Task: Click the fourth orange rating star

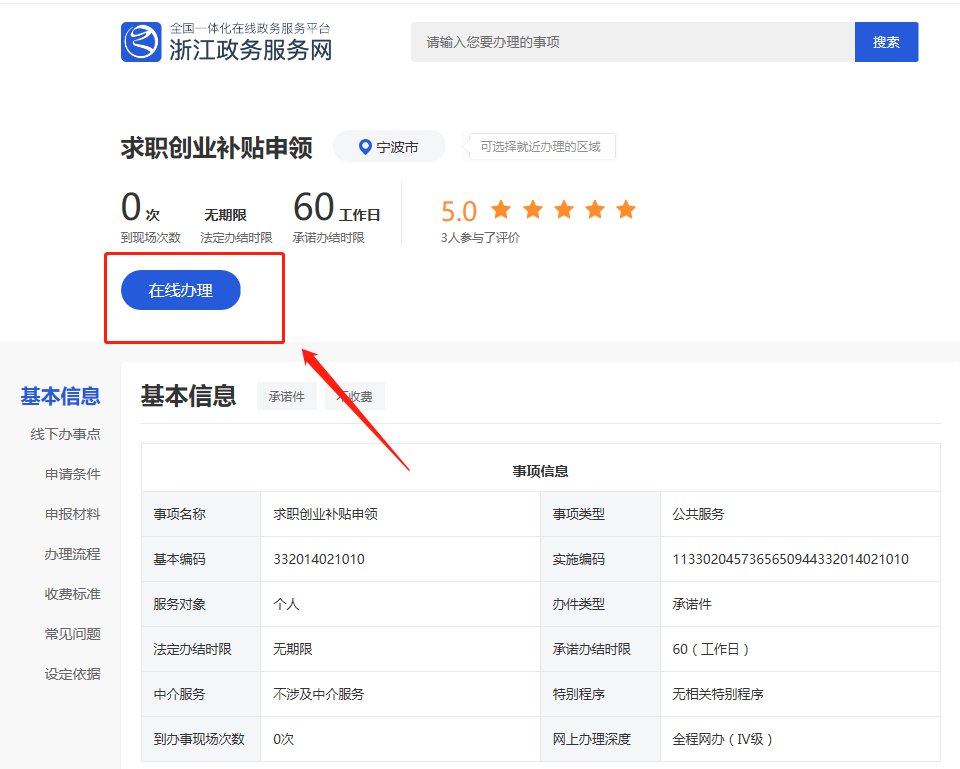Action: pyautogui.click(x=595, y=209)
